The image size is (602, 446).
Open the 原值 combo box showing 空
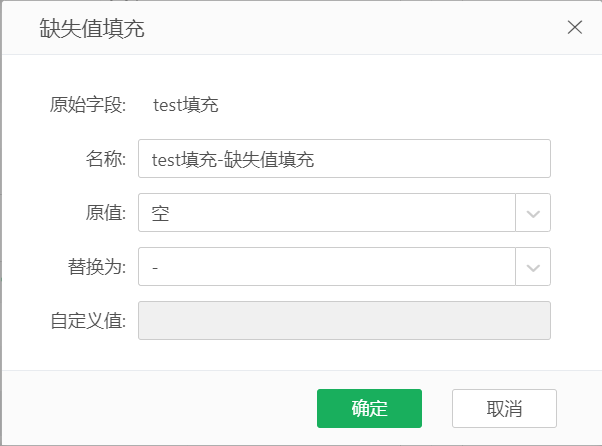point(327,213)
